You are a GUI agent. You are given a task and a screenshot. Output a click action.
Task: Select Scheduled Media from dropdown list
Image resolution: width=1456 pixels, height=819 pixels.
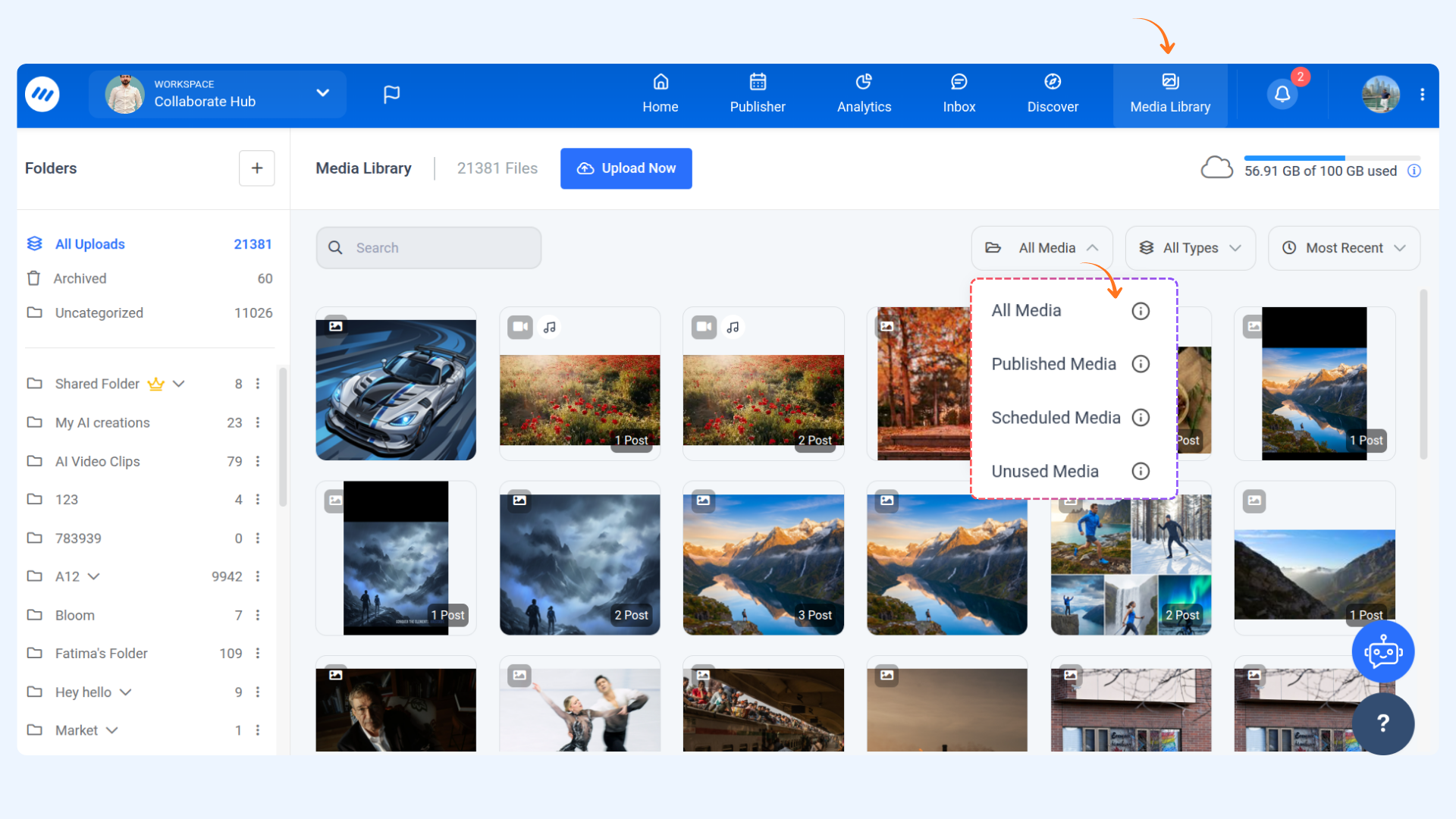pyautogui.click(x=1056, y=418)
